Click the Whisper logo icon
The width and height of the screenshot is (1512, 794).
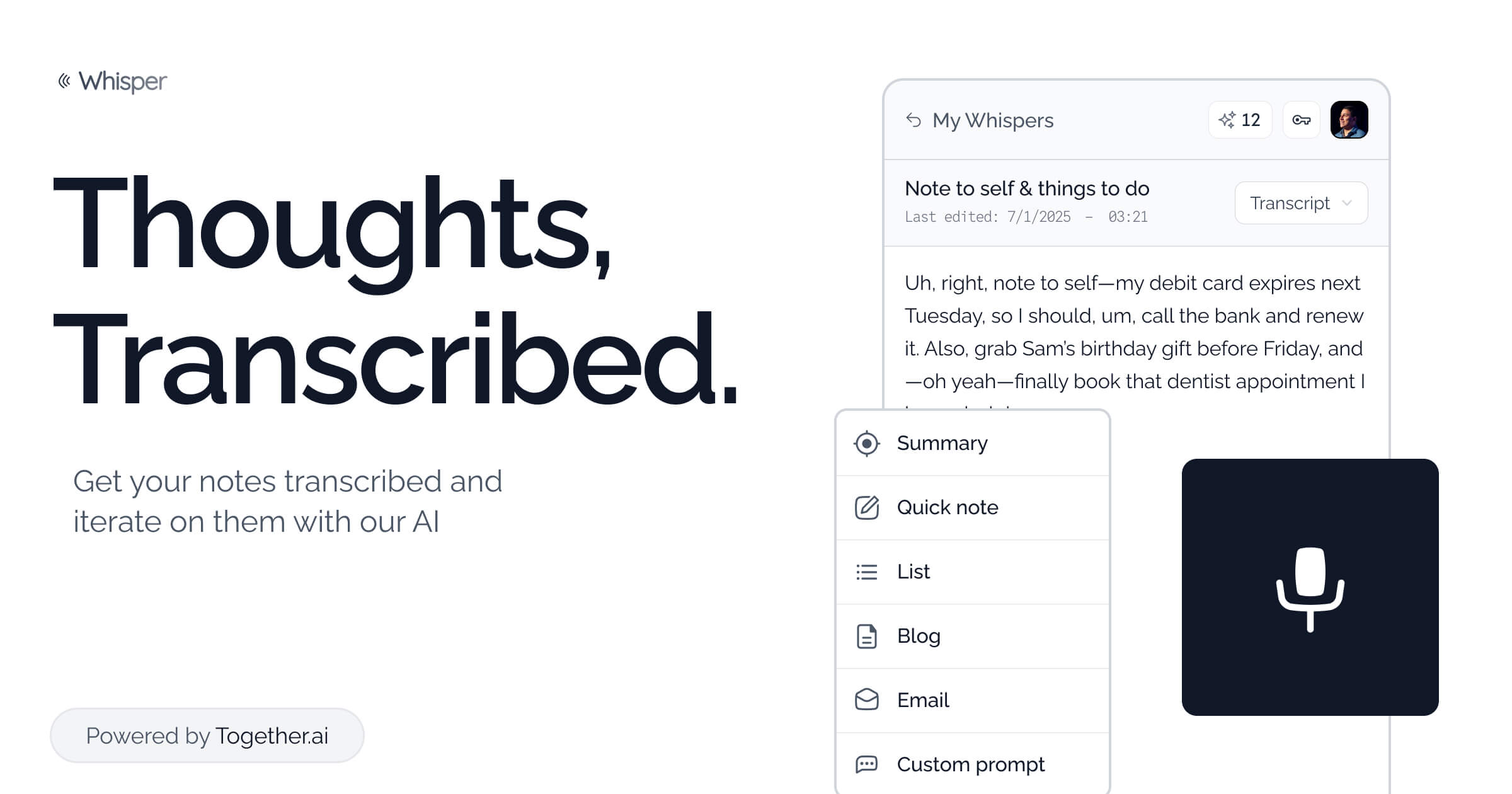point(64,80)
